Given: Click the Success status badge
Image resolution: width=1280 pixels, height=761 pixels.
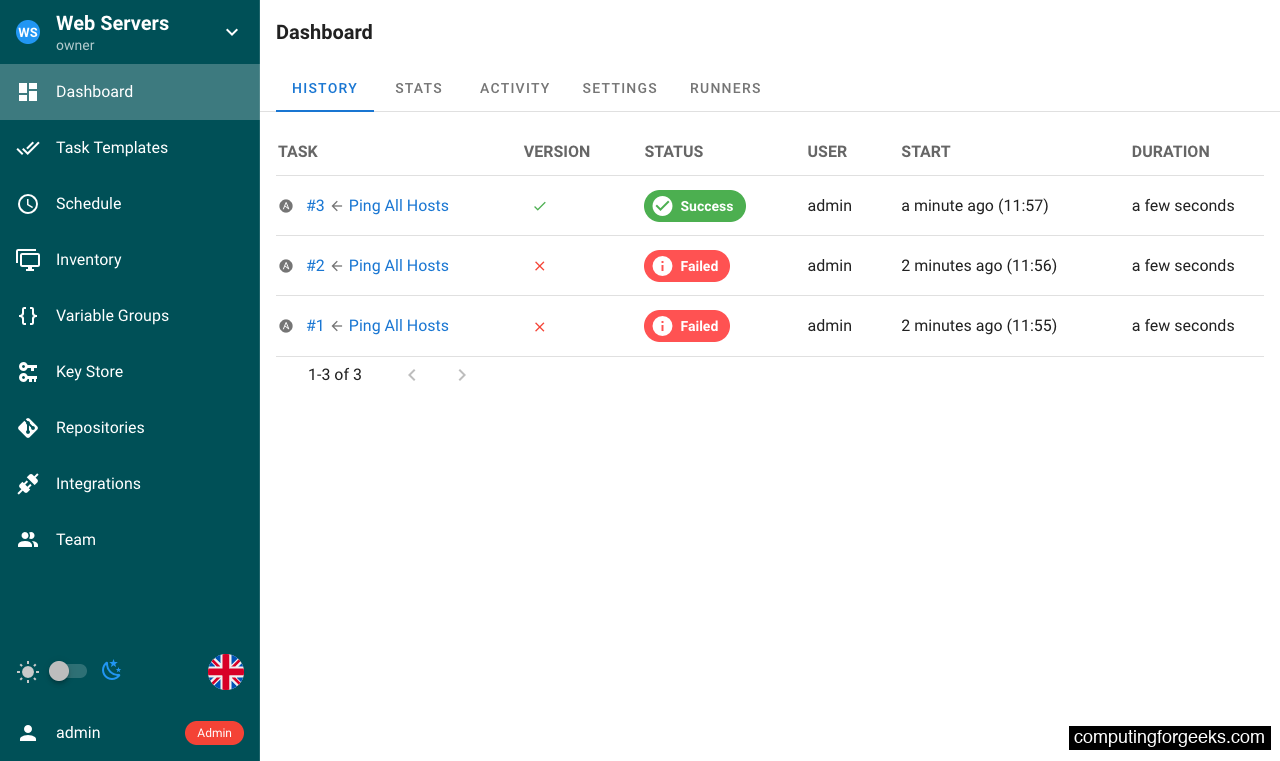Looking at the screenshot, I should [x=694, y=205].
